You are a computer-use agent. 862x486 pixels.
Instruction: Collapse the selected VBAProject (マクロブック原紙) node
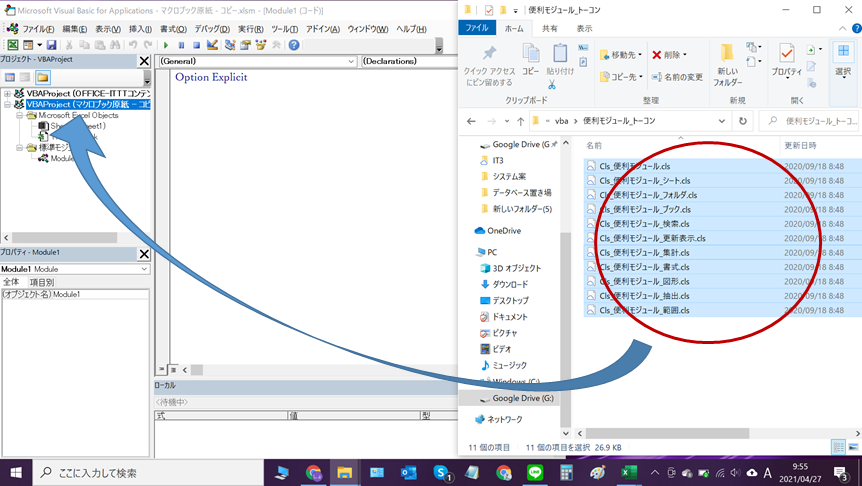[7, 104]
